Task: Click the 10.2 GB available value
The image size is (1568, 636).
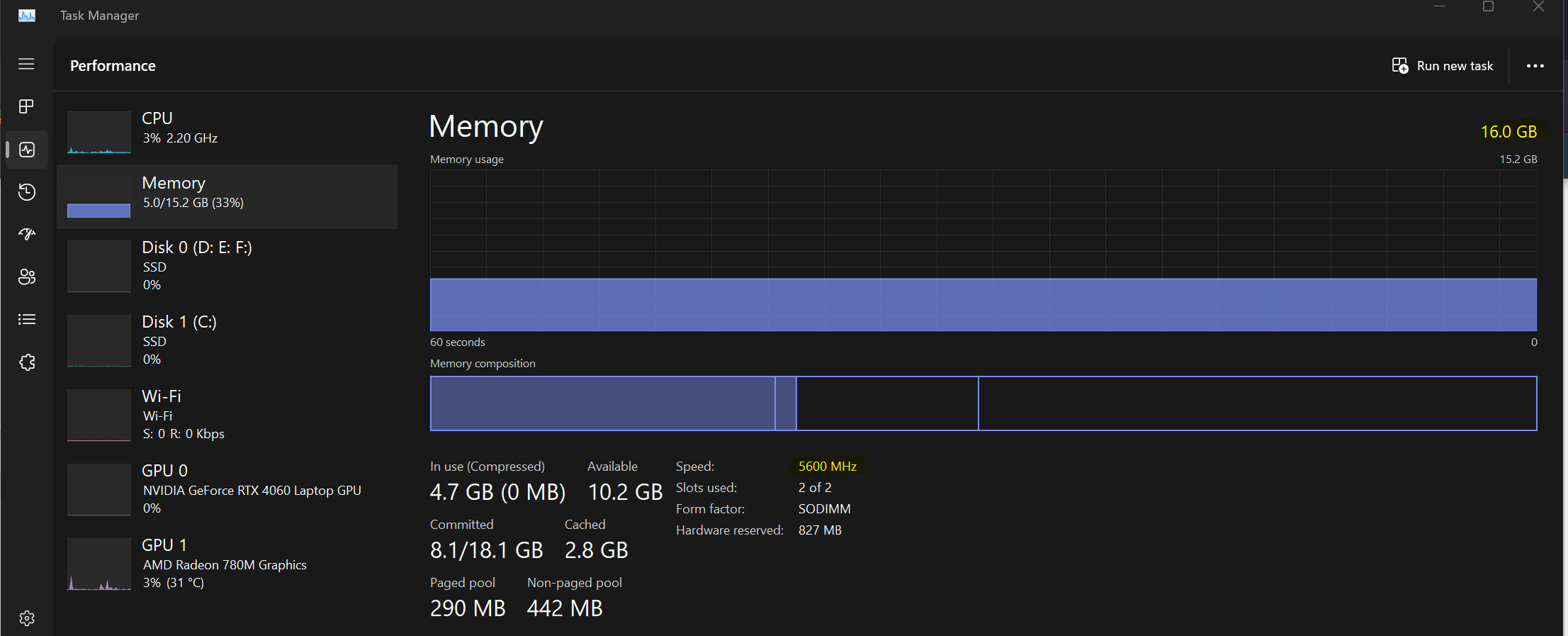Action: (x=625, y=492)
